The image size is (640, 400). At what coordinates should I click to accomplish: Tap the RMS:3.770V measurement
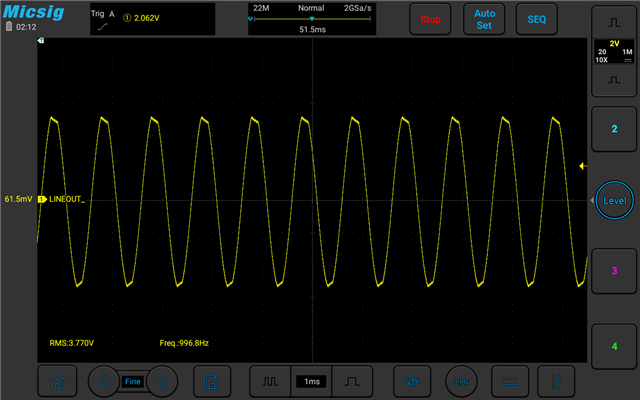click(71, 343)
